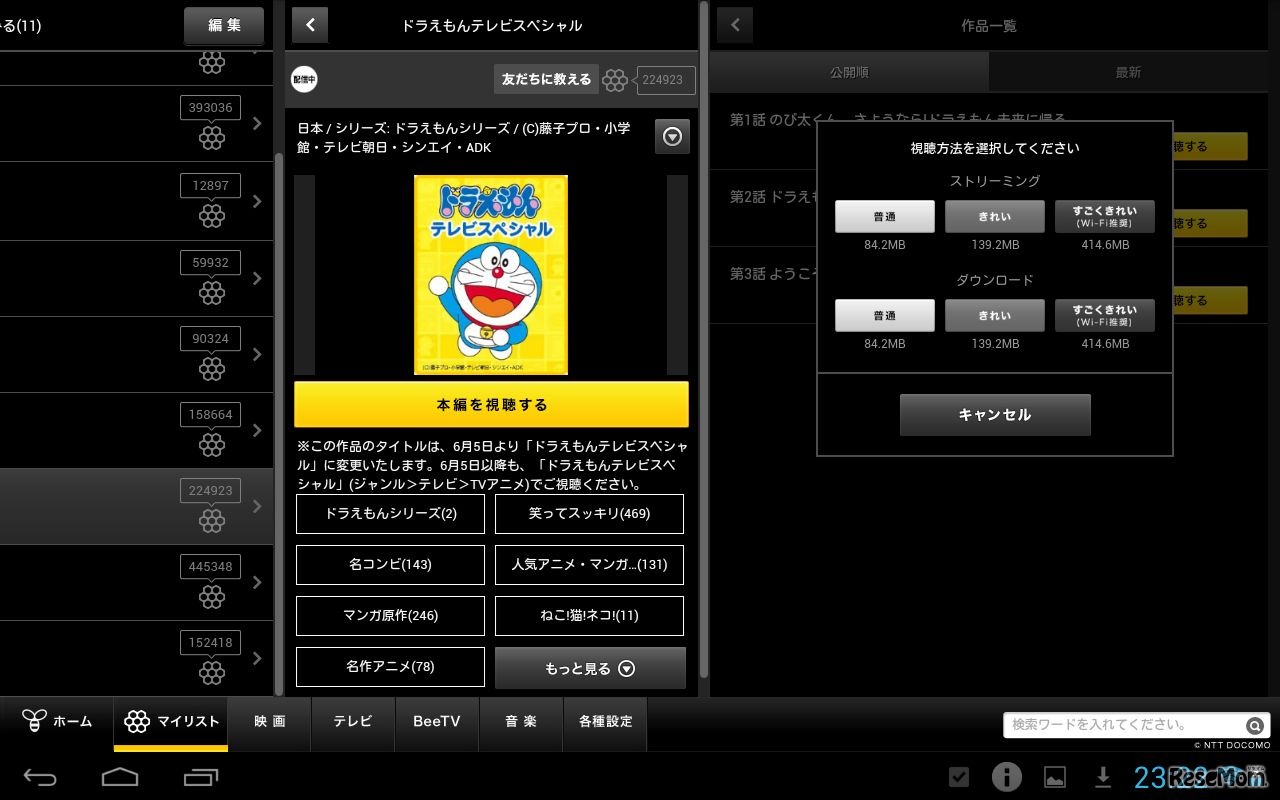Expand the description with the circular down arrow
The image size is (1280, 800).
coord(672,136)
